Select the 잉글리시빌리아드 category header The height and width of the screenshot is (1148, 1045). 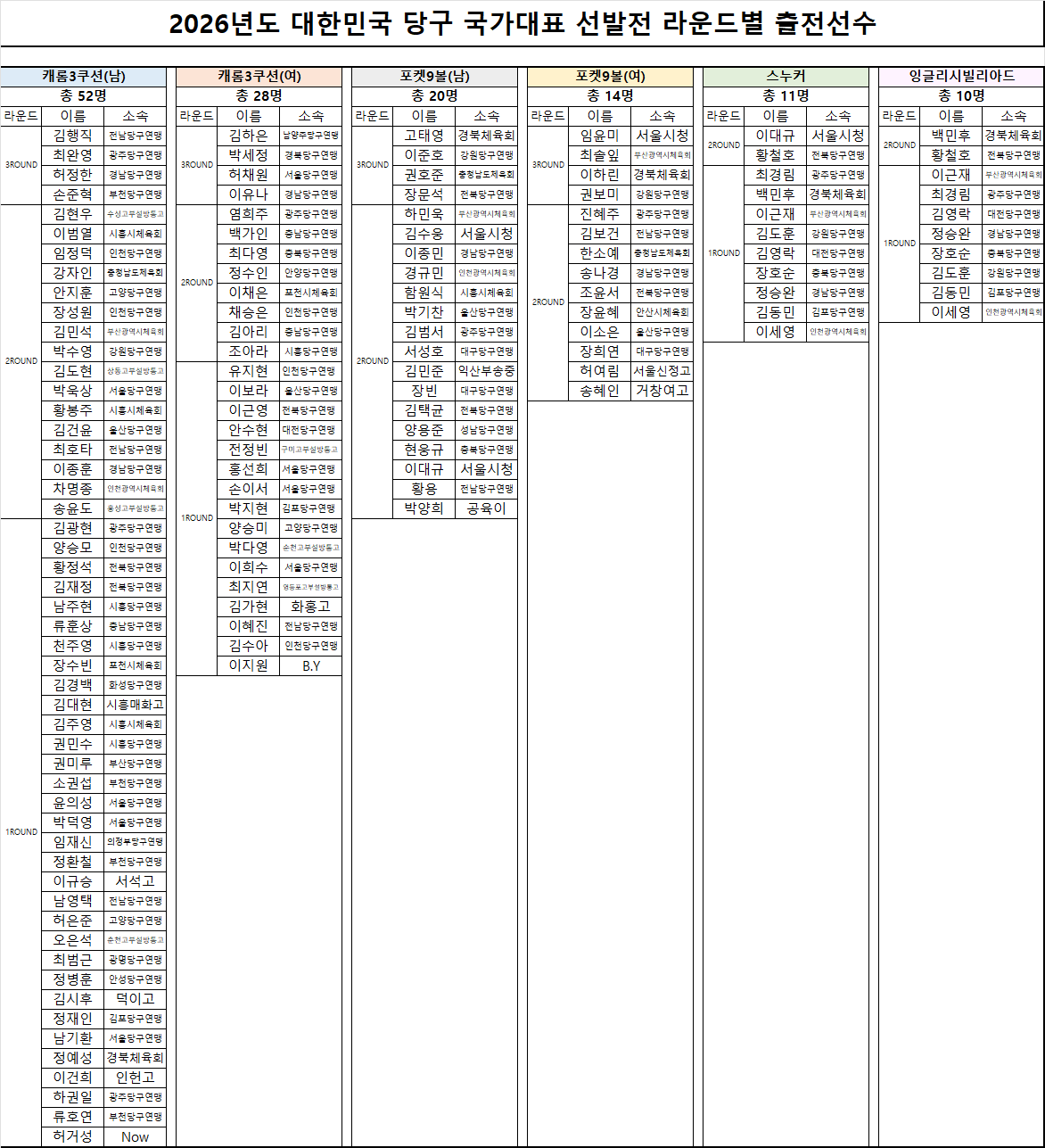click(x=961, y=77)
